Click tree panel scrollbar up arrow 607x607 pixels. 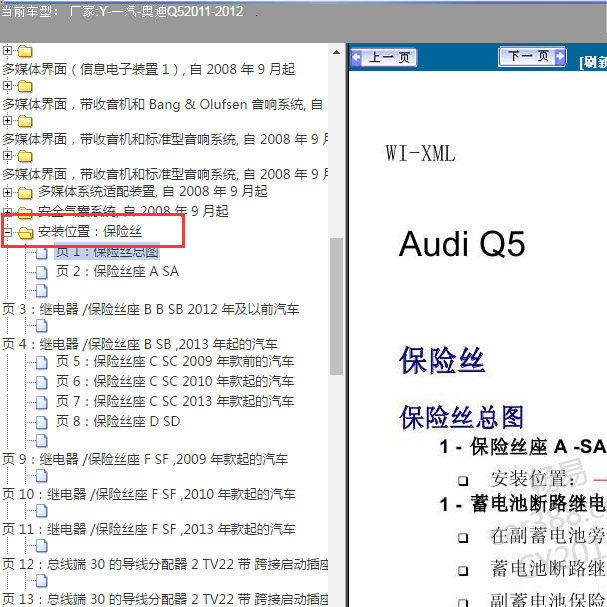(x=336, y=52)
